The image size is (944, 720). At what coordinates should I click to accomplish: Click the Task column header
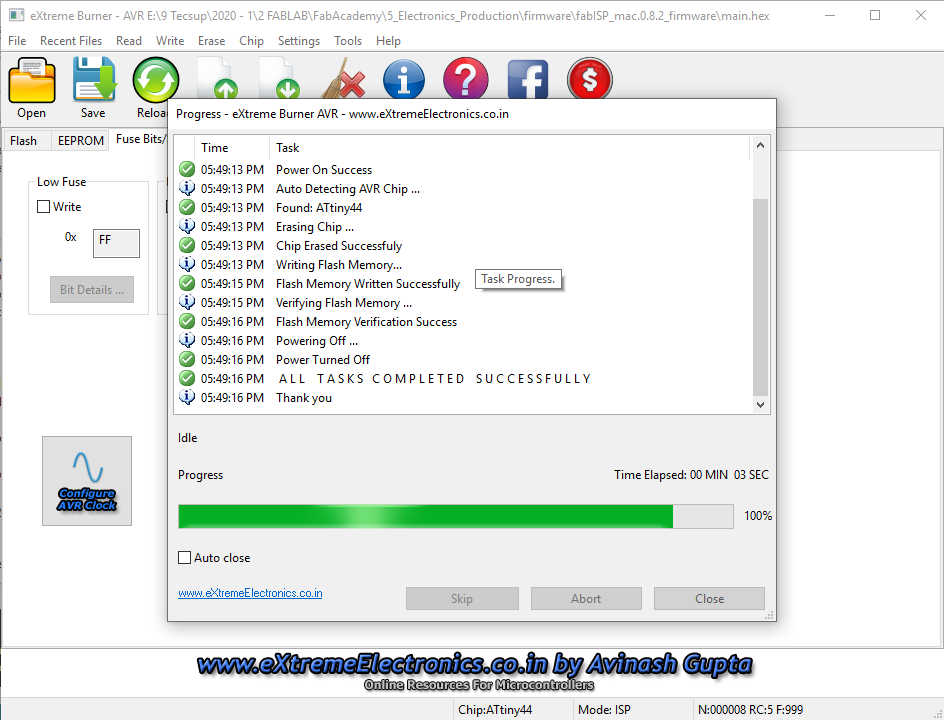point(509,147)
